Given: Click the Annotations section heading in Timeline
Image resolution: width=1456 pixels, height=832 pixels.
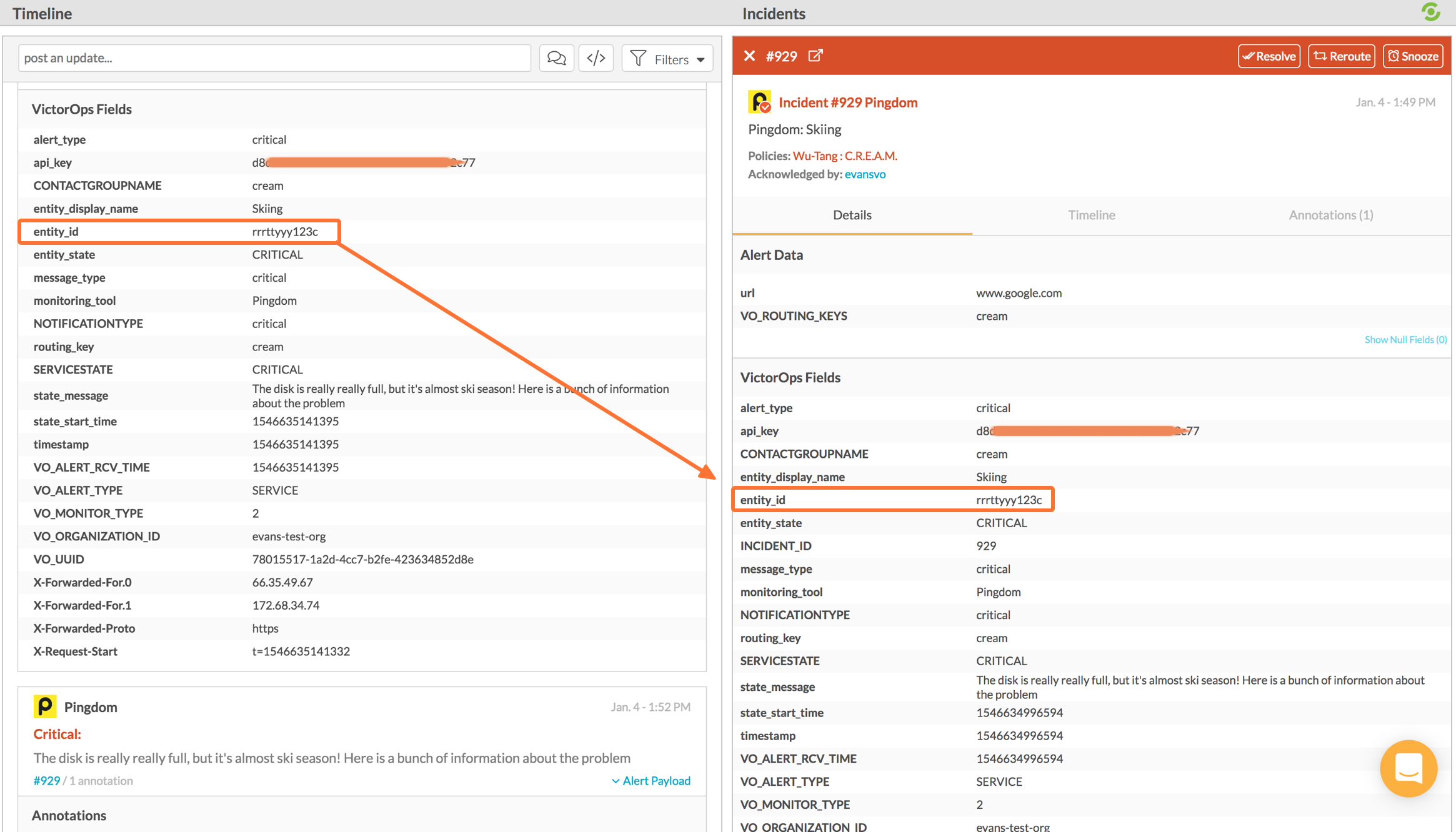Looking at the screenshot, I should tap(69, 816).
